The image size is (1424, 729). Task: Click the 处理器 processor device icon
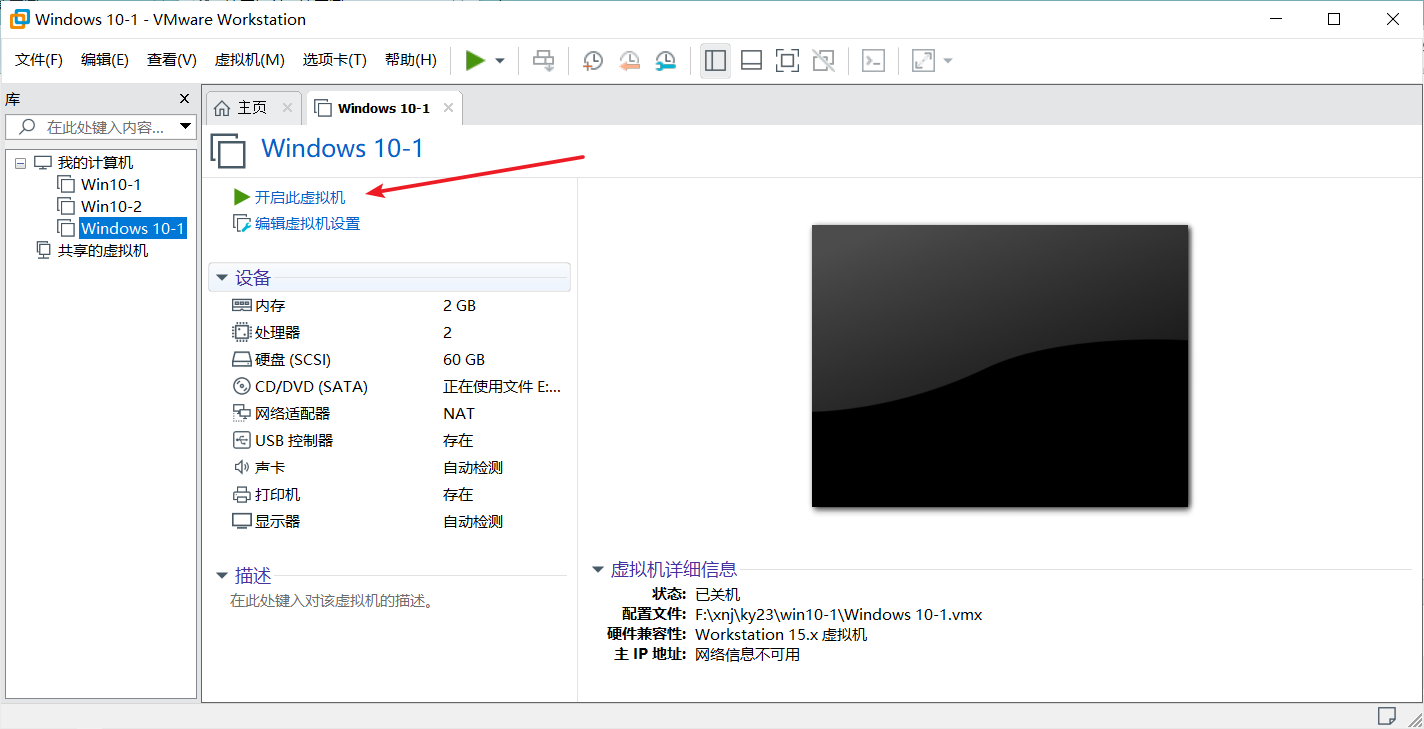pos(241,332)
